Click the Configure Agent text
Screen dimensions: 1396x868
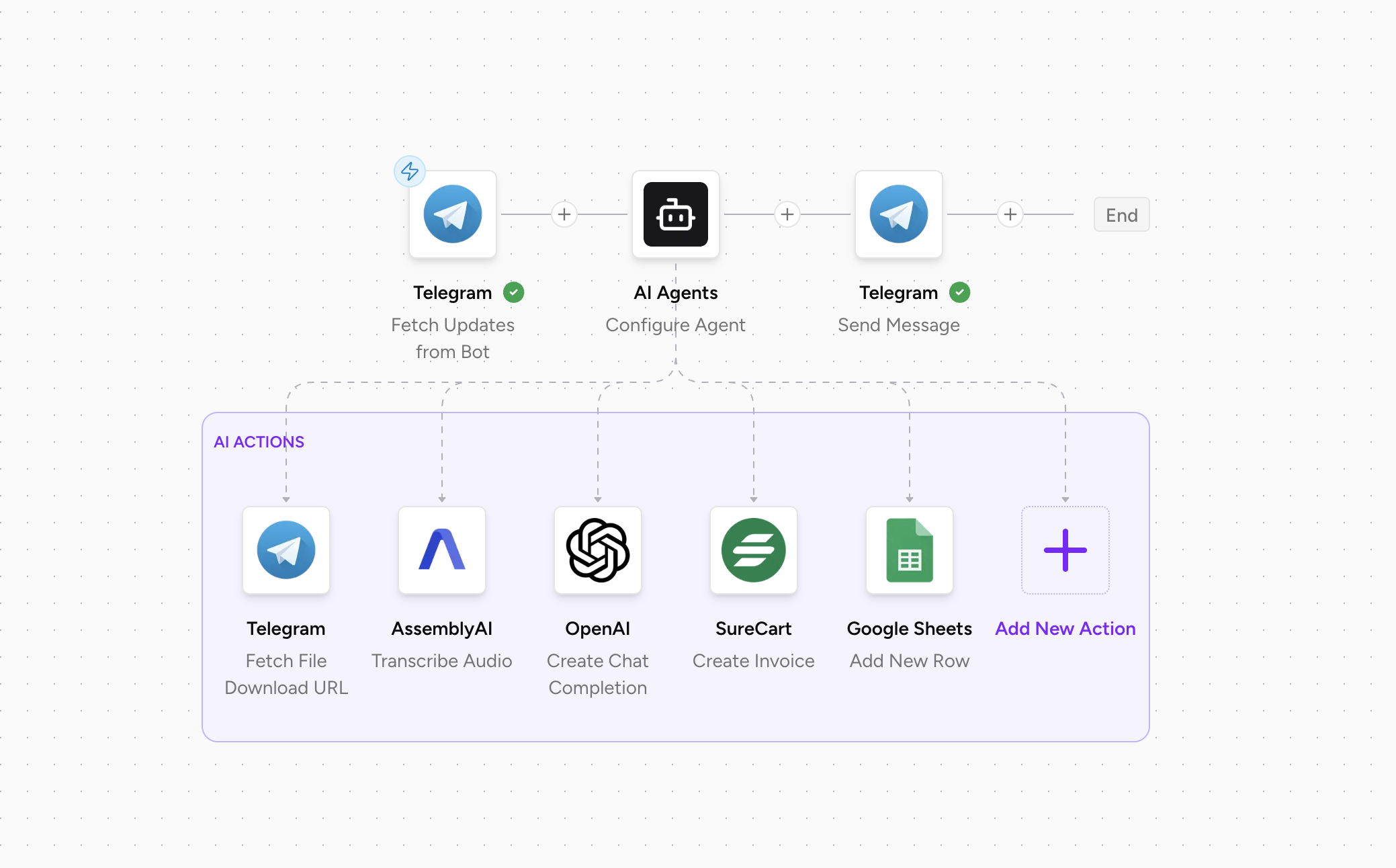[676, 325]
